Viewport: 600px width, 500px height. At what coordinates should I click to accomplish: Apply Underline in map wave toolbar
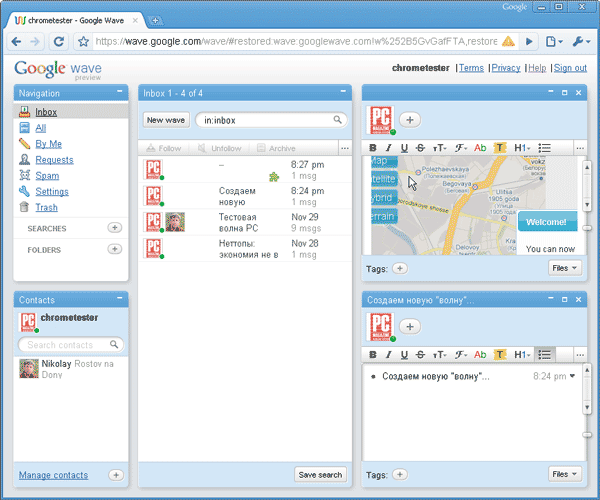click(x=404, y=148)
